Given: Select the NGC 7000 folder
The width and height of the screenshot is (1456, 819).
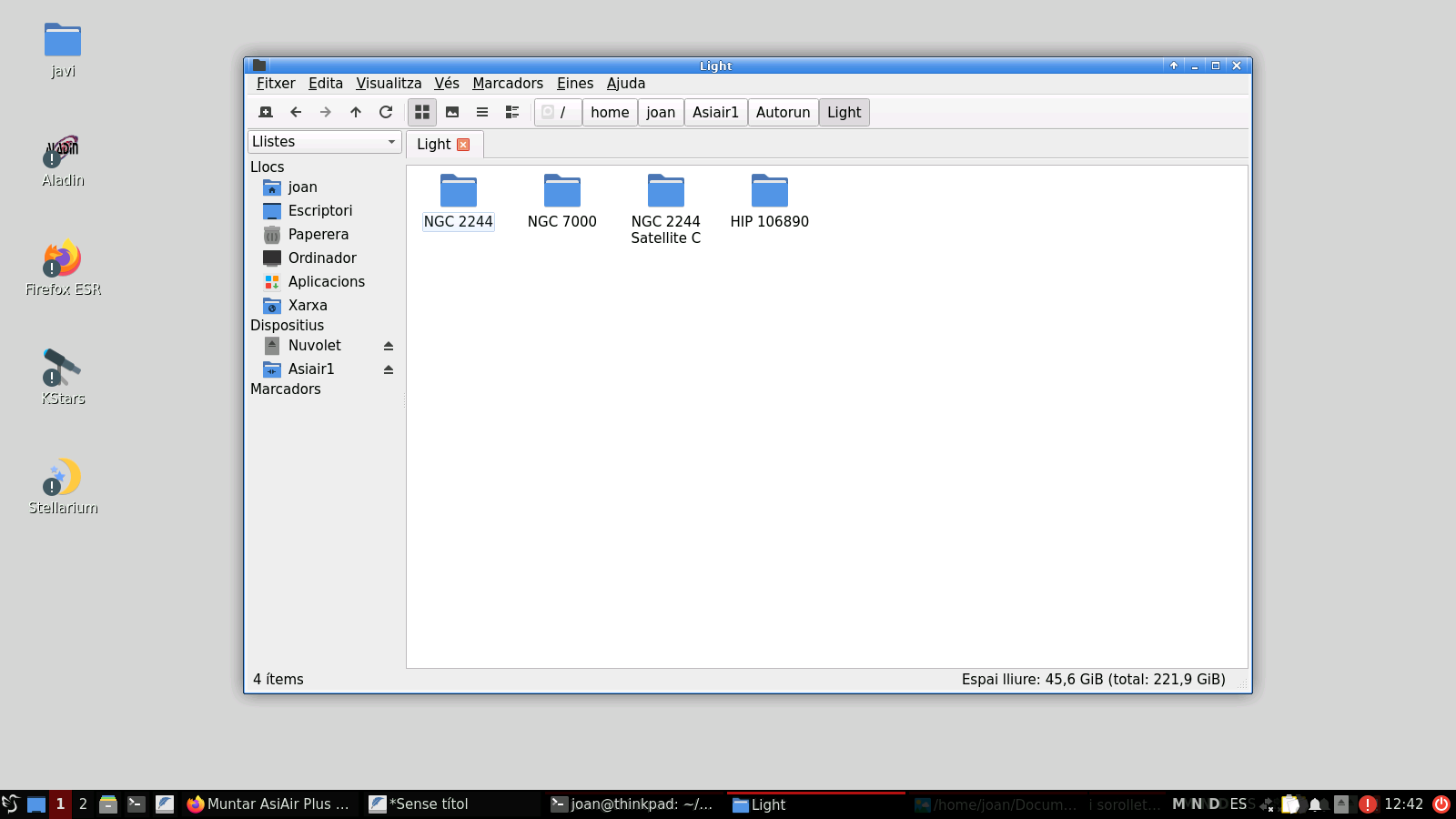Looking at the screenshot, I should click(x=561, y=202).
